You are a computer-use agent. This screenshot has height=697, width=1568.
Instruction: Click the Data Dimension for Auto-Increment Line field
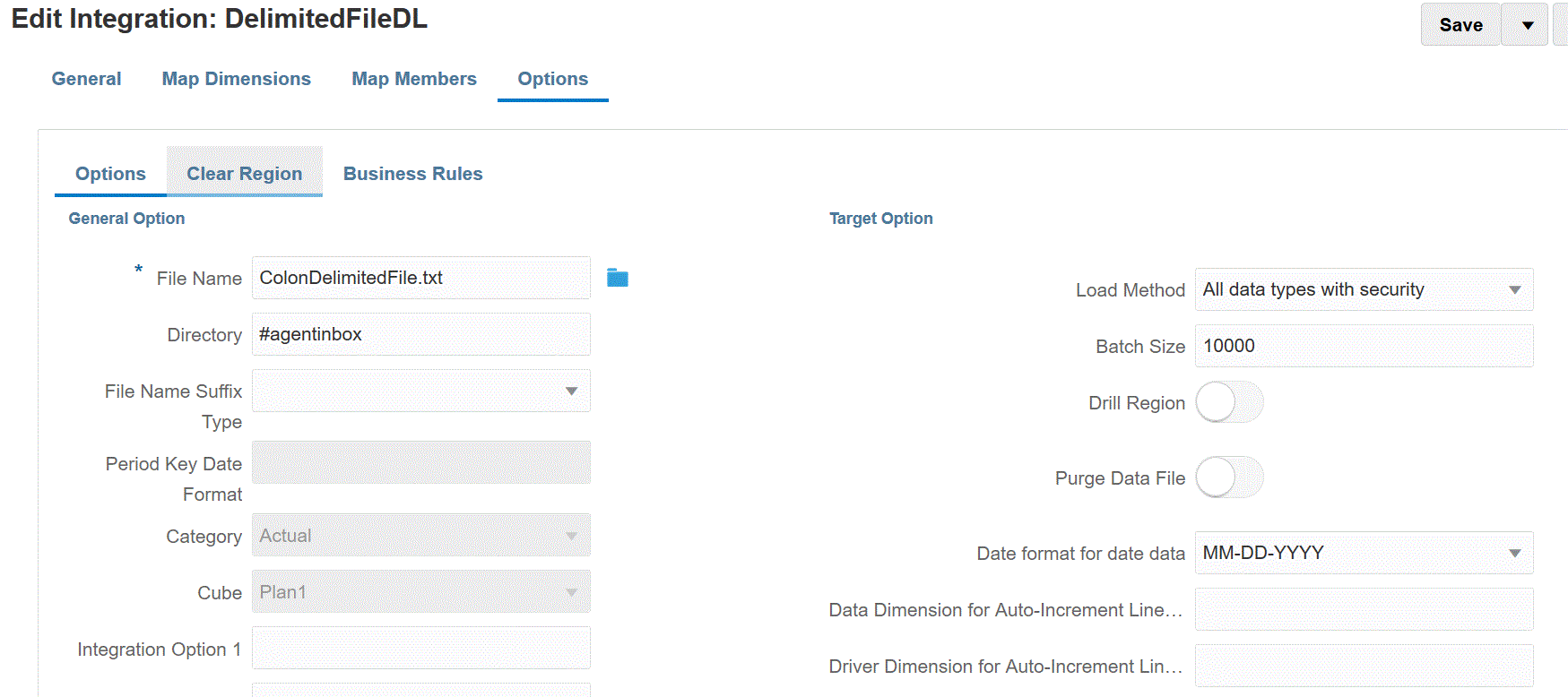click(1364, 610)
